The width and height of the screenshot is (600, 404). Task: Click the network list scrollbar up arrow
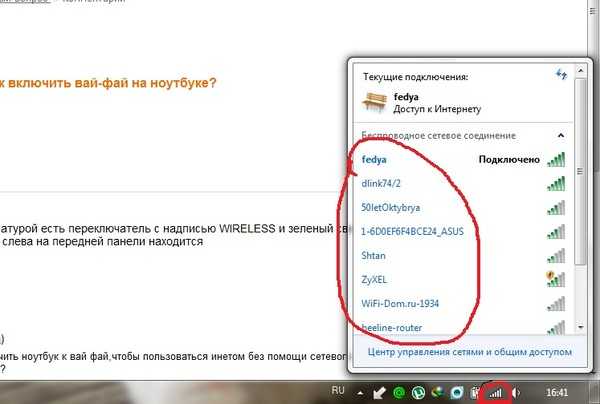tap(580, 70)
